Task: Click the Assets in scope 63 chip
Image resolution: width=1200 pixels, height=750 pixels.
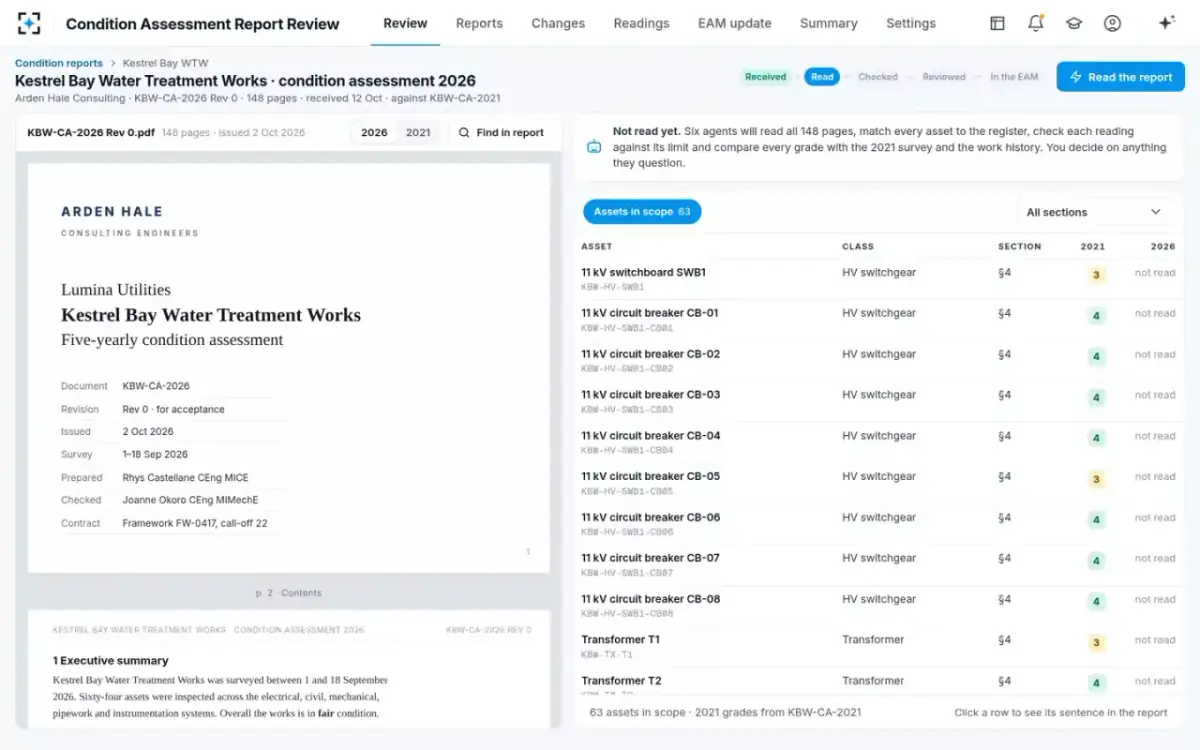Action: [x=642, y=212]
